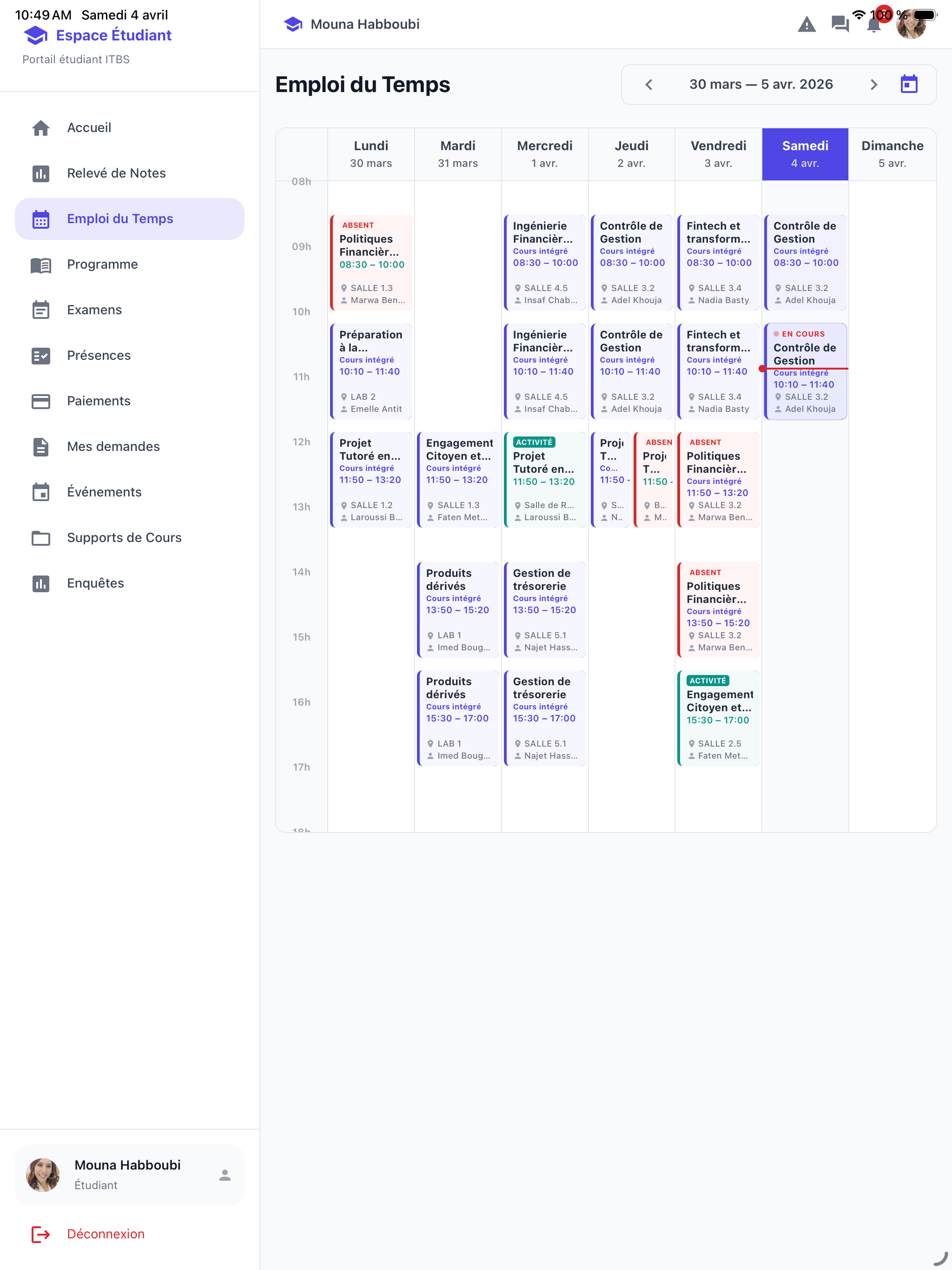Screen dimensions: 952x1270
Task: Open the Paiements menu item
Action: click(130, 401)
